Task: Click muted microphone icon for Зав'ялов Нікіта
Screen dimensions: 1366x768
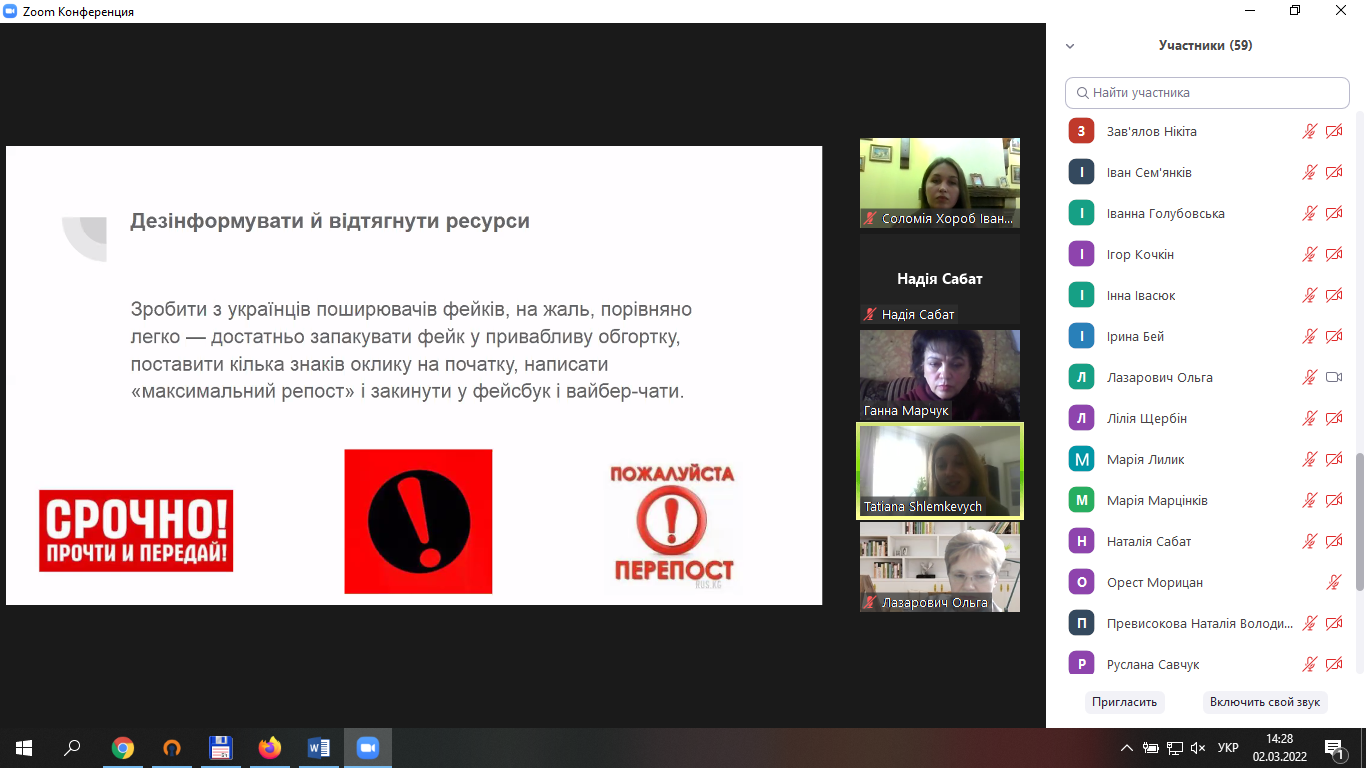Action: (x=1309, y=131)
